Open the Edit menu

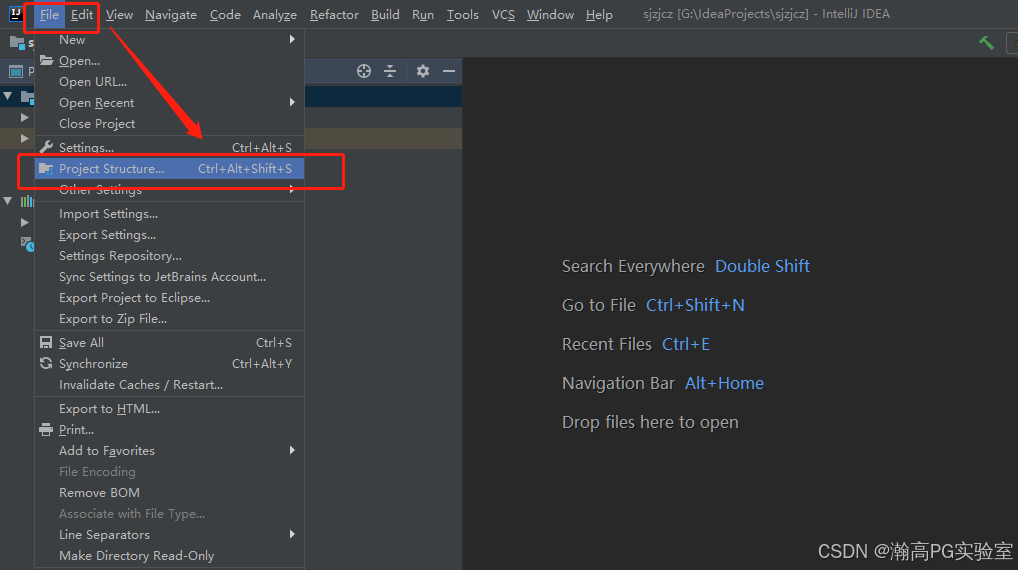[82, 14]
